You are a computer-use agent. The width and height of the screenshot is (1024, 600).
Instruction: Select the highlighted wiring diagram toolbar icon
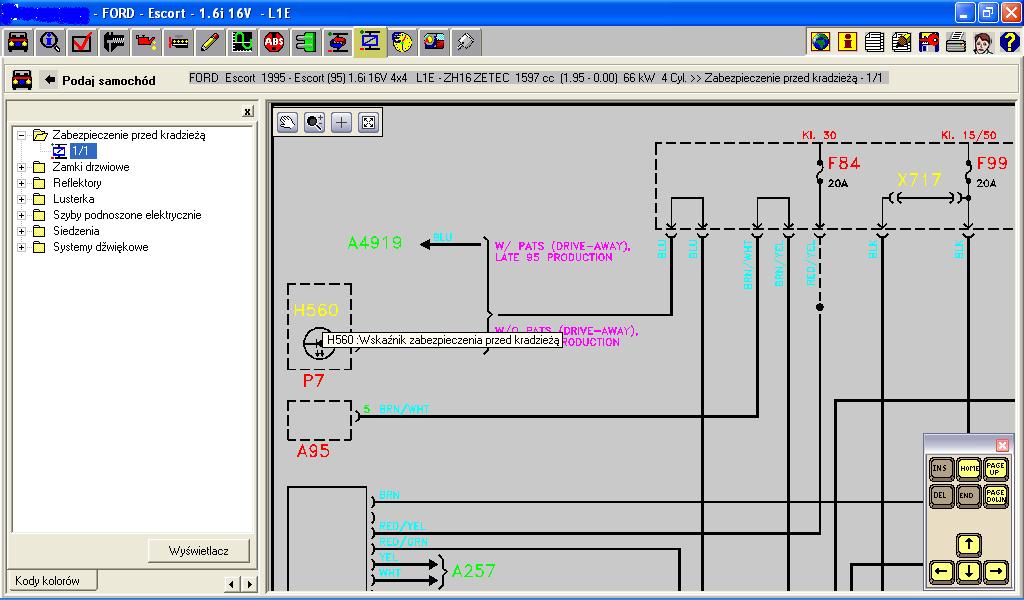[x=370, y=42]
